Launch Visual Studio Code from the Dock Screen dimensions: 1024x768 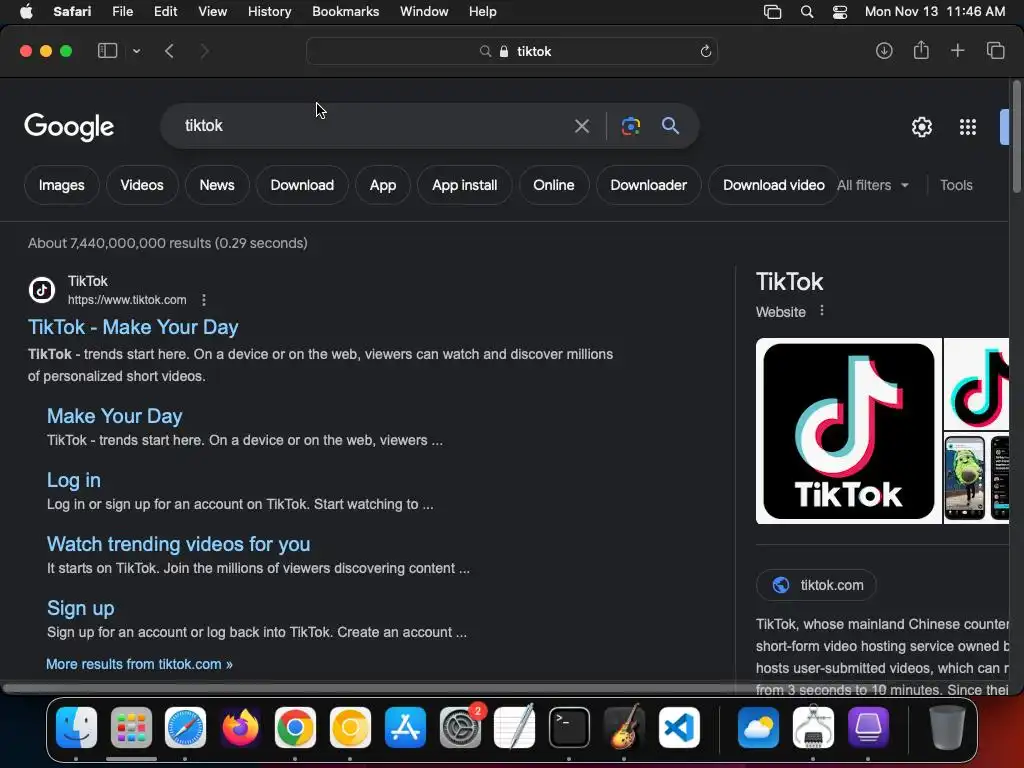pyautogui.click(x=679, y=727)
